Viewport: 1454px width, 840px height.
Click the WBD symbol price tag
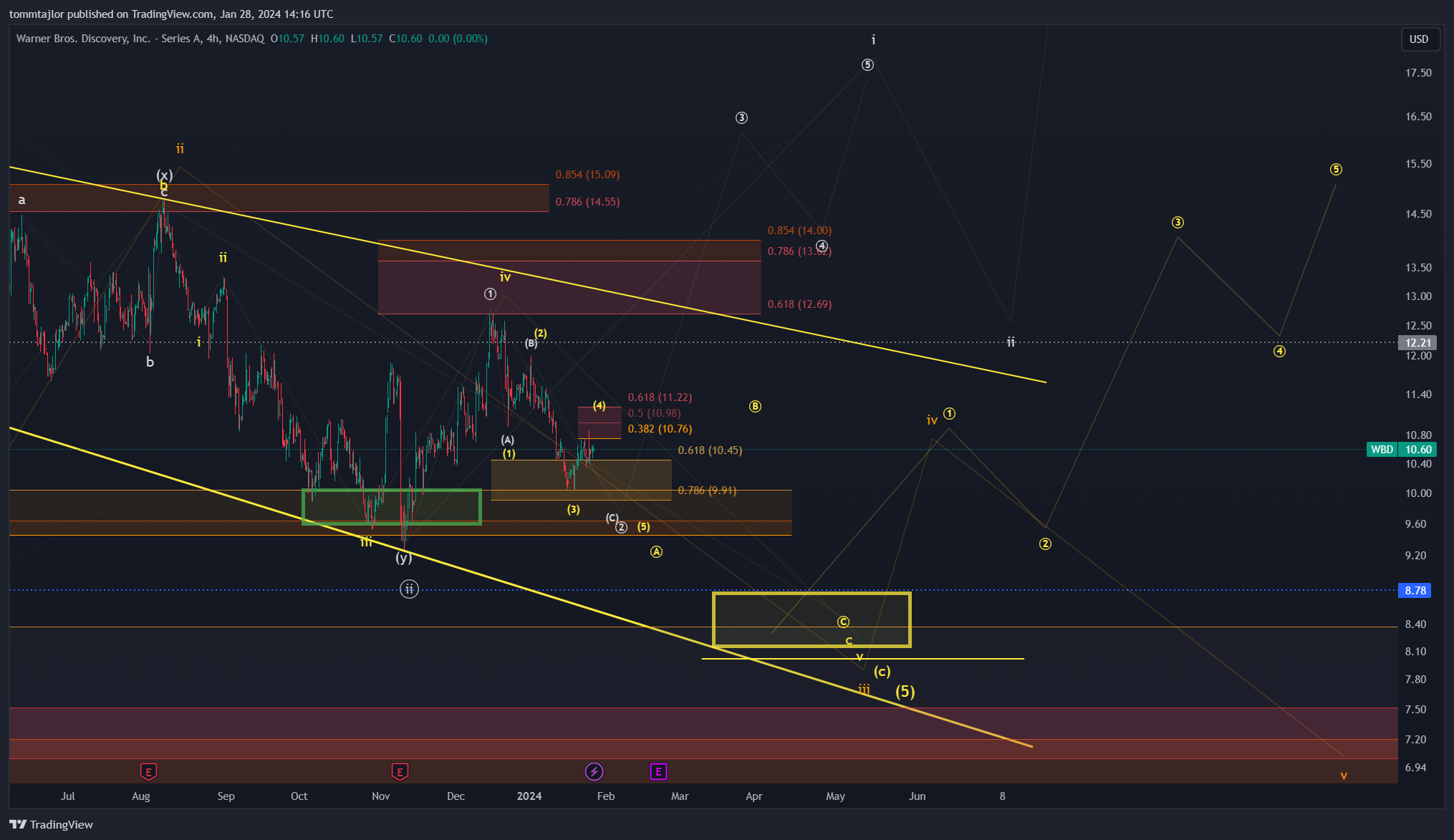click(1382, 450)
